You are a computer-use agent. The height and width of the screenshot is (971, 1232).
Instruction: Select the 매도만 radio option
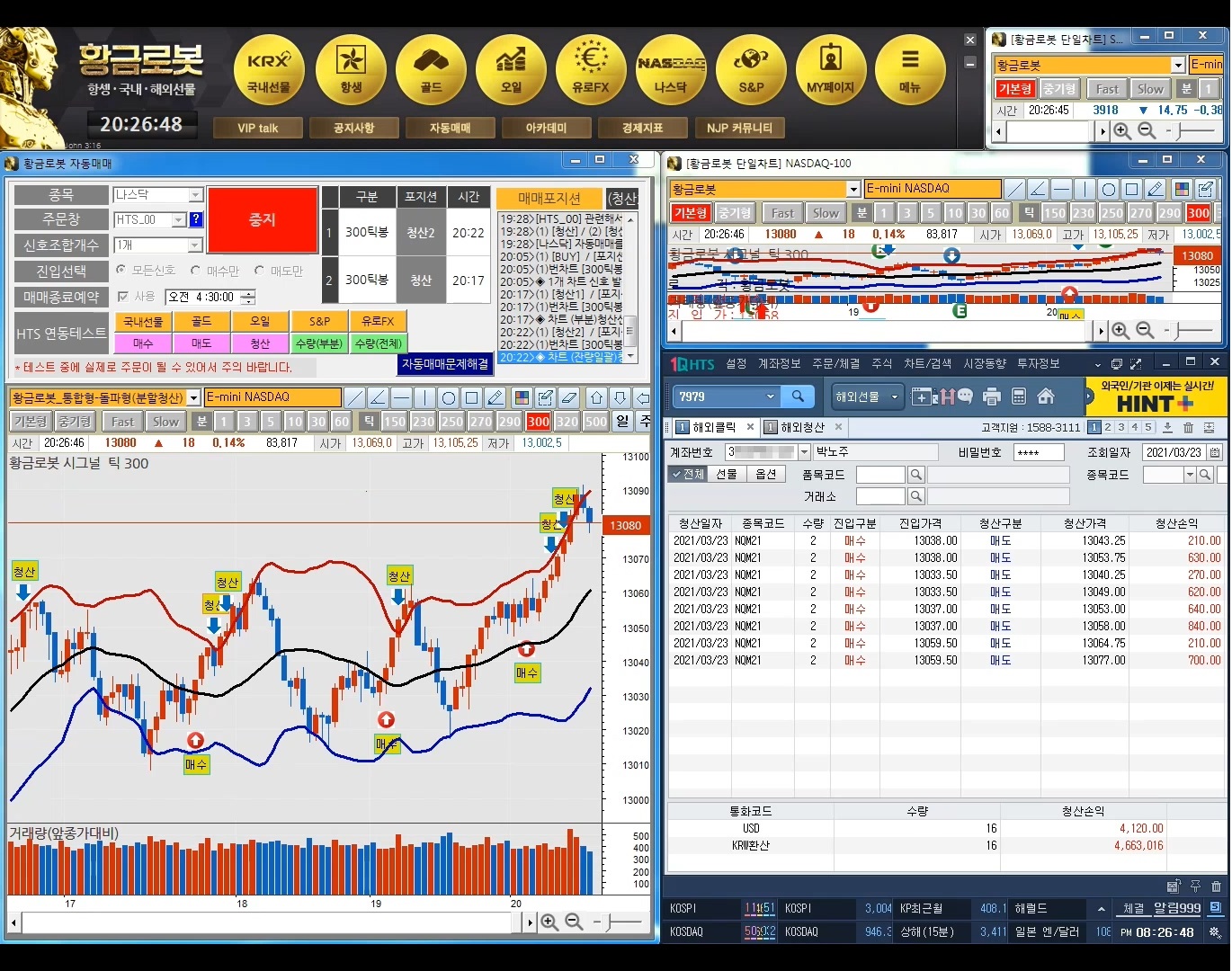pos(279,271)
